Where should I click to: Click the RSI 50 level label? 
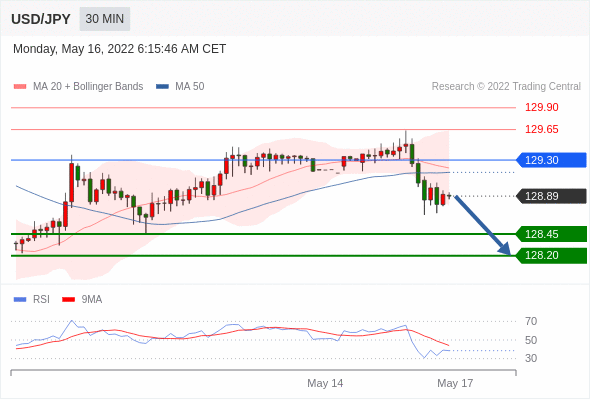point(531,340)
